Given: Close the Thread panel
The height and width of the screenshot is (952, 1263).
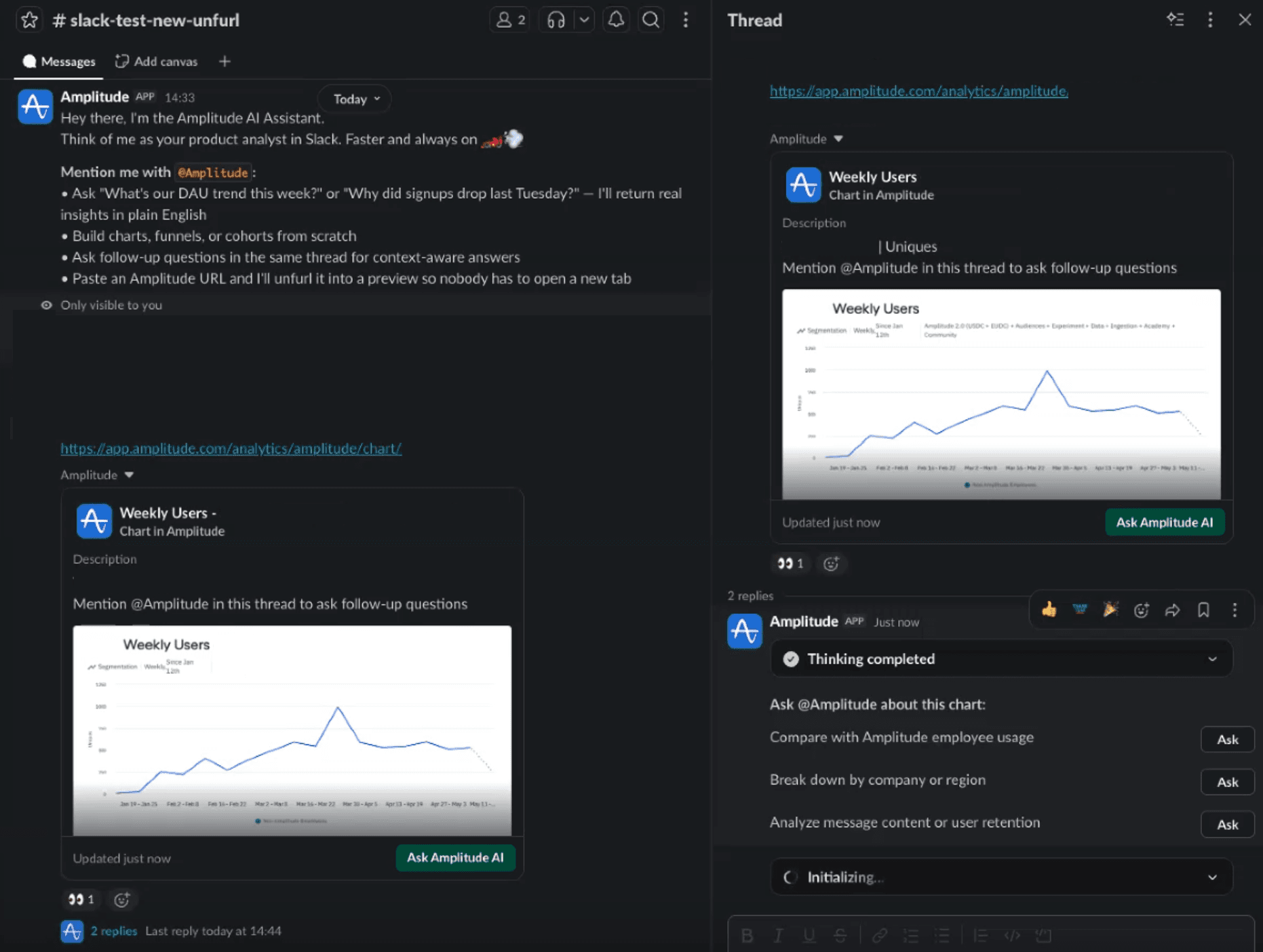Looking at the screenshot, I should coord(1245,20).
